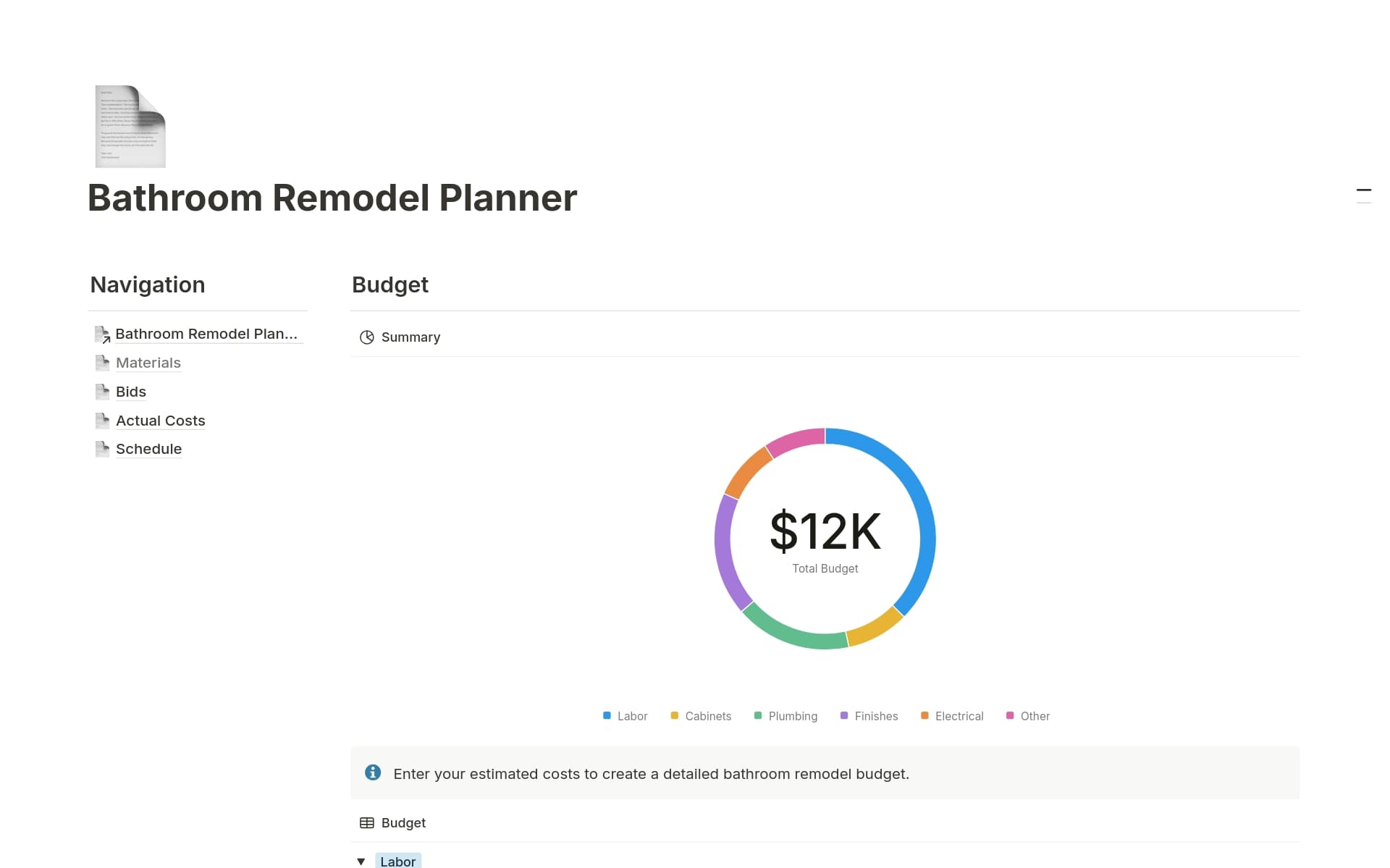The height and width of the screenshot is (868, 1390).
Task: Click the pie chart icon beside Summary
Action: coord(367,337)
